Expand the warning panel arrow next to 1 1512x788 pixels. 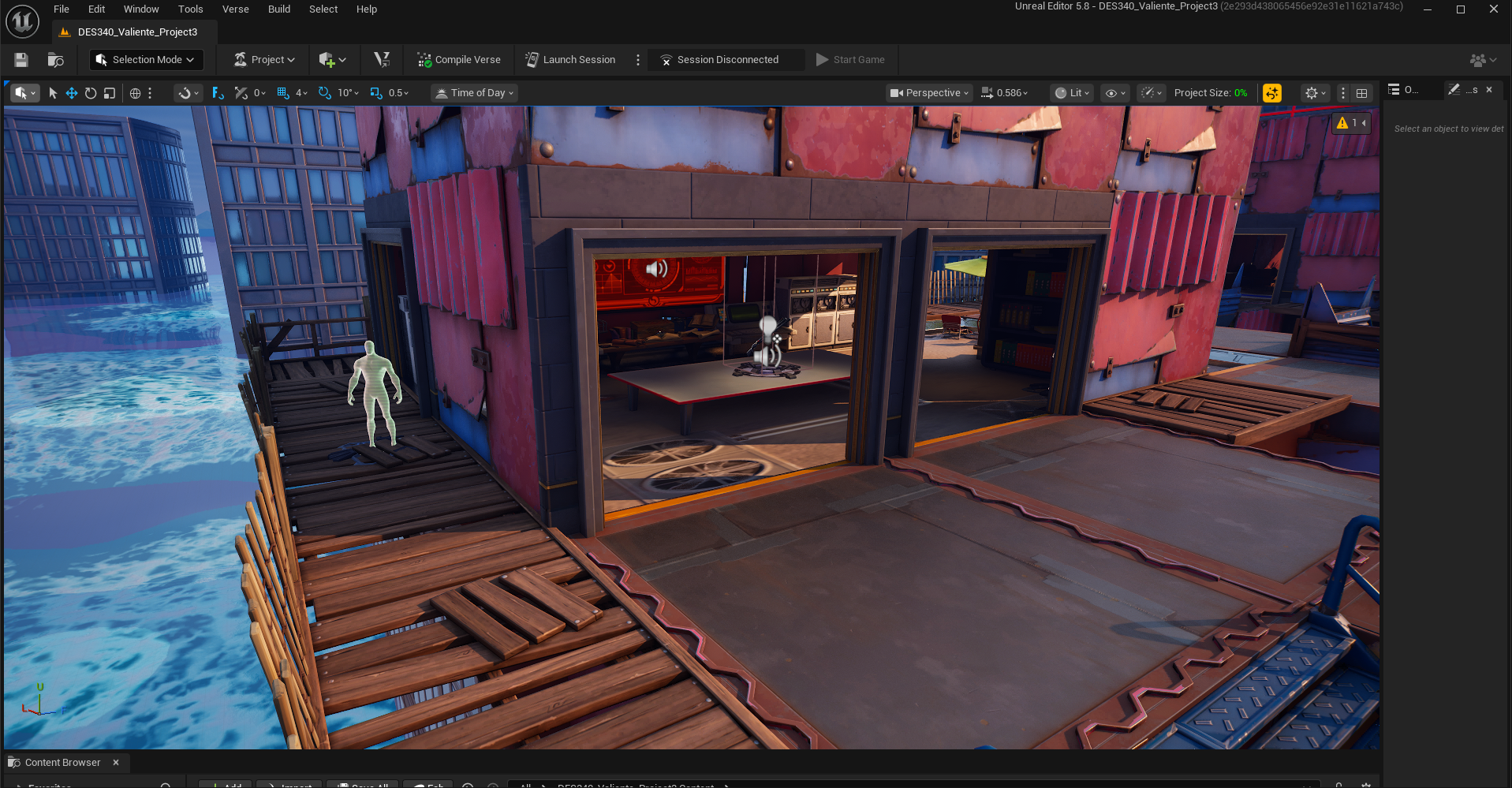coord(1364,123)
